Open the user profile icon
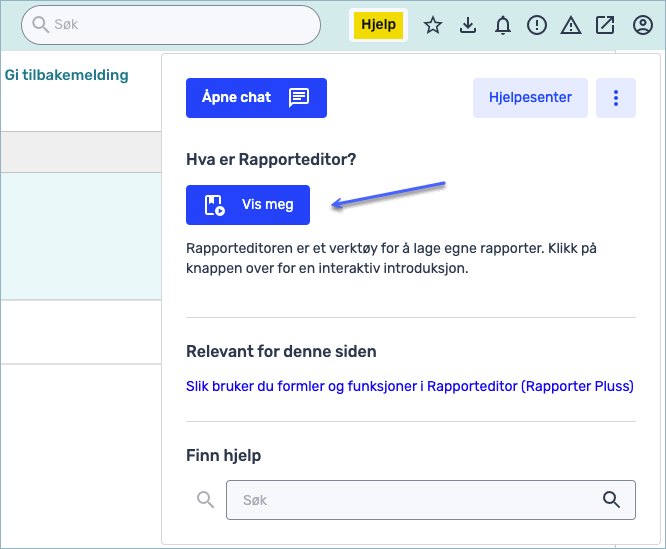Viewport: 666px width, 549px height. tap(643, 25)
